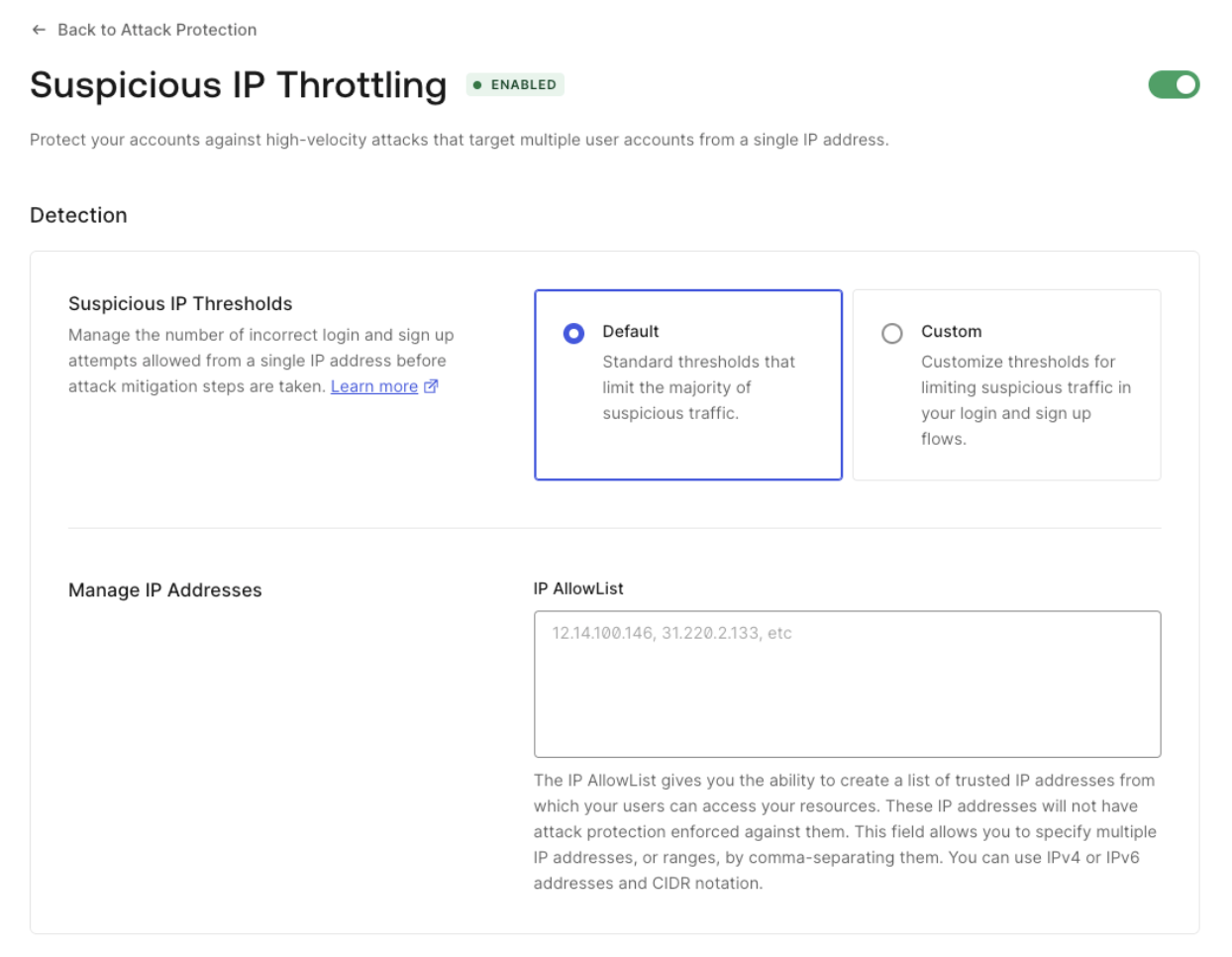Click the Detection section heading
Image resolution: width=1232 pixels, height=957 pixels.
78,215
